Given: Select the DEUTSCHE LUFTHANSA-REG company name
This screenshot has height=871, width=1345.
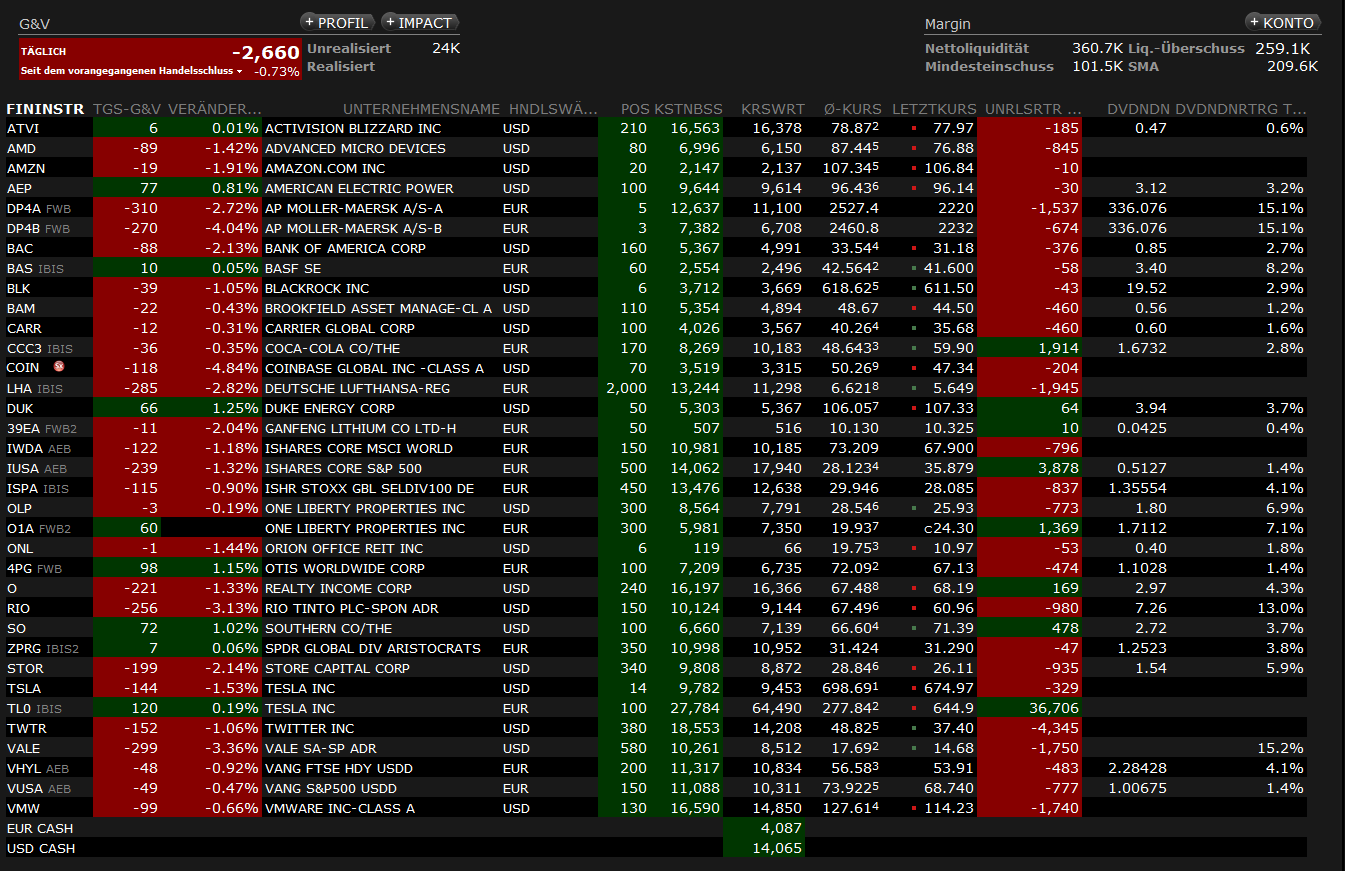Looking at the screenshot, I should click(x=357, y=388).
